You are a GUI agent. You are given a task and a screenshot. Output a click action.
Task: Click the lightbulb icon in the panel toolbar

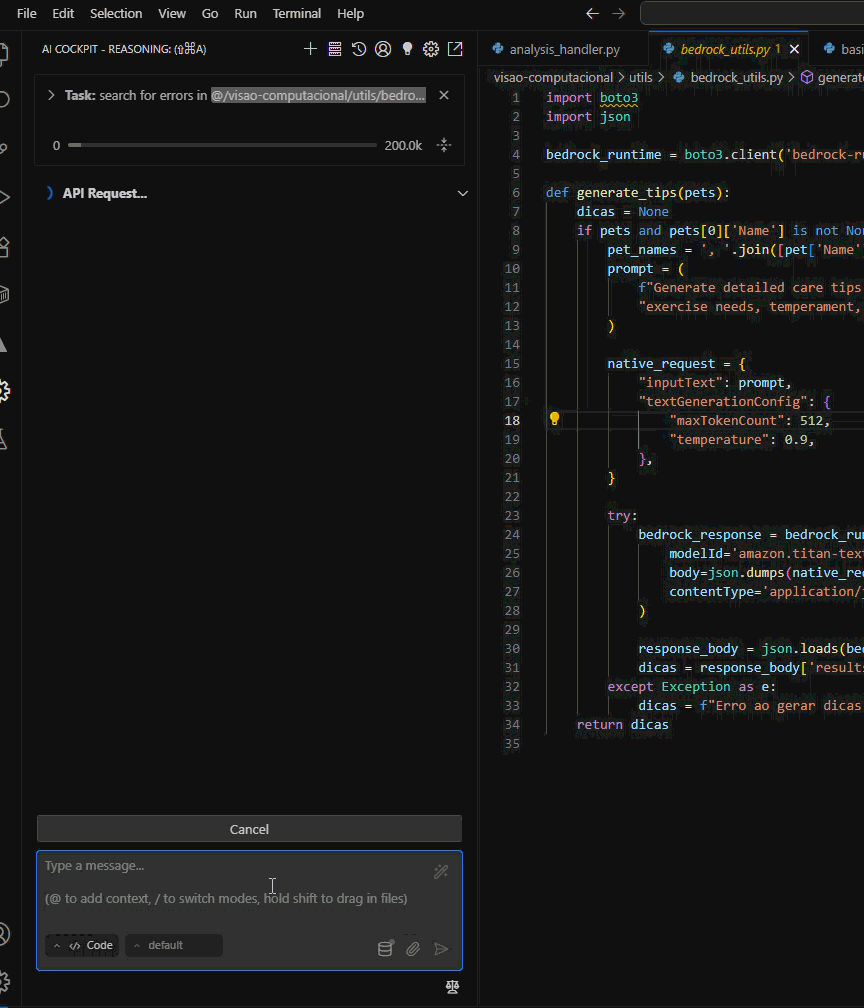pyautogui.click(x=407, y=48)
